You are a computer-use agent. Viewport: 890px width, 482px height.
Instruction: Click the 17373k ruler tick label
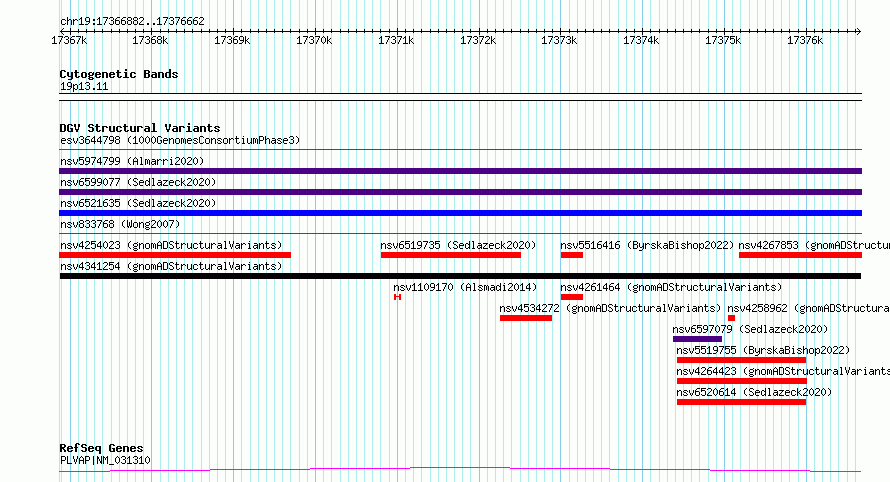tap(559, 40)
